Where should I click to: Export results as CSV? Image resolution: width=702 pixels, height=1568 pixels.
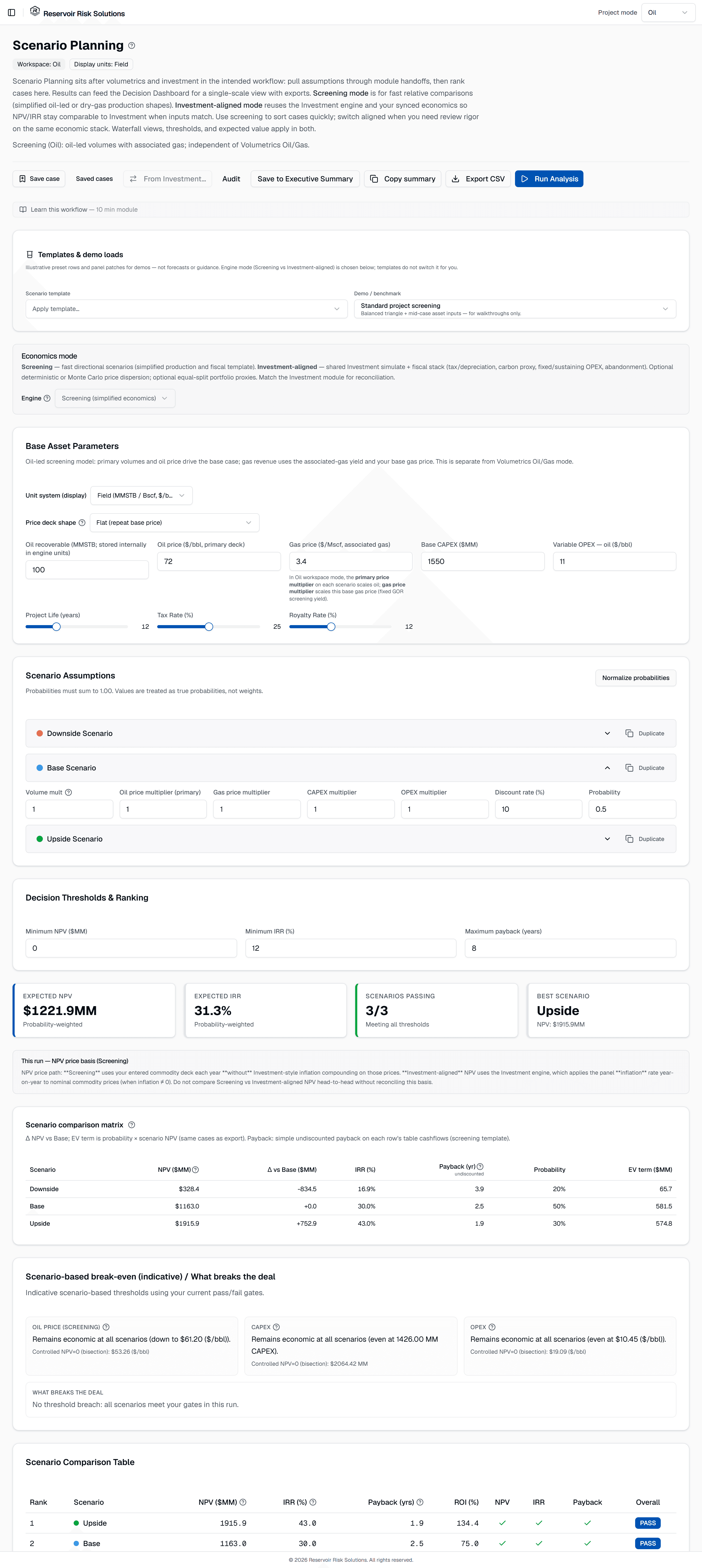point(478,179)
